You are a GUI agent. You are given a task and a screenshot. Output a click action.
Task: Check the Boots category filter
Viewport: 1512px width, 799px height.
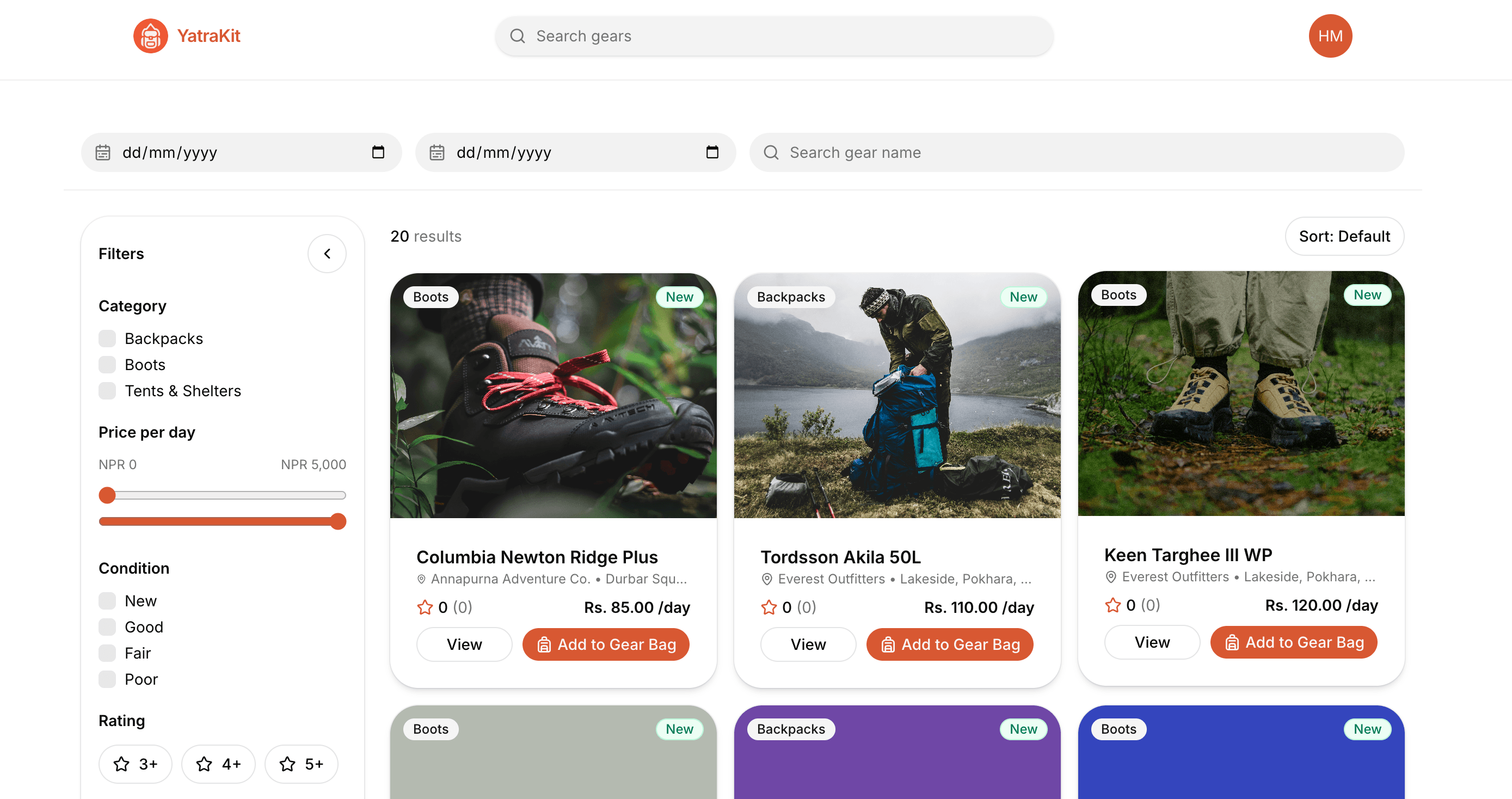(107, 365)
